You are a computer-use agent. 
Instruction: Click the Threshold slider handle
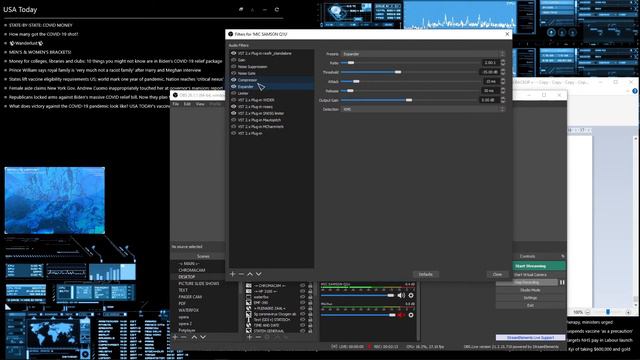click(x=398, y=72)
